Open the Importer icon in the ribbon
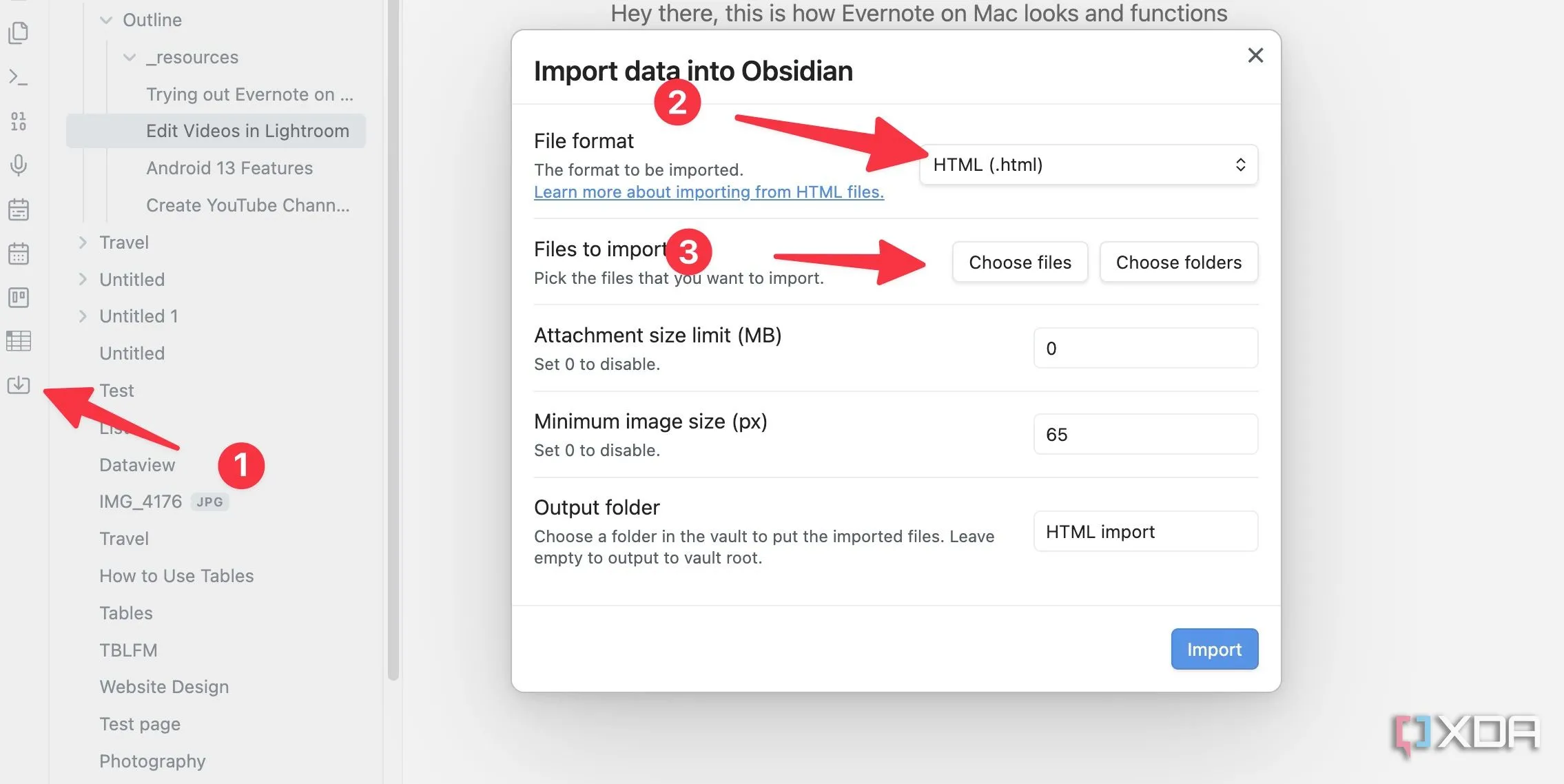 click(19, 384)
